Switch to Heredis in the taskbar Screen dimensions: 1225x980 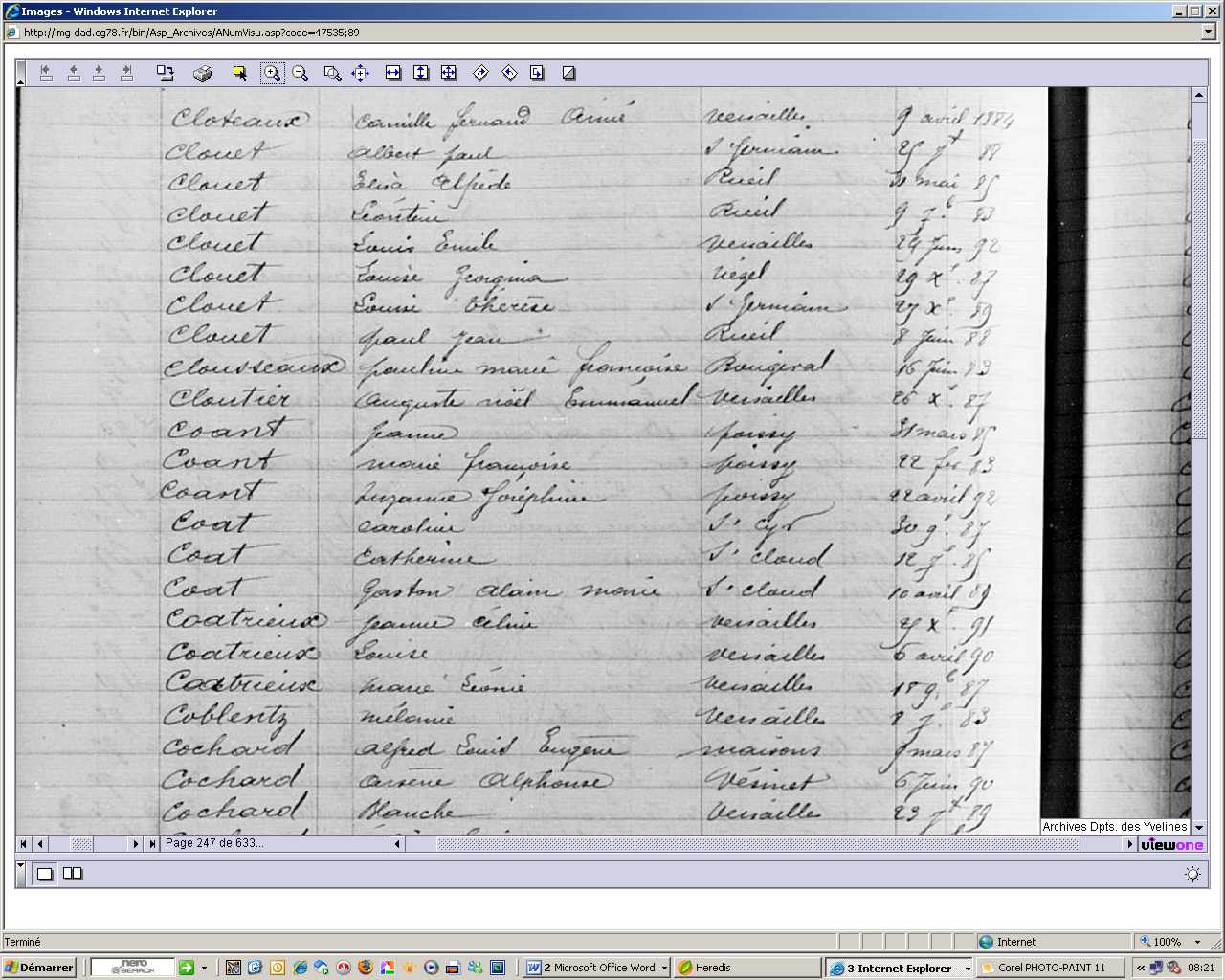click(745, 968)
